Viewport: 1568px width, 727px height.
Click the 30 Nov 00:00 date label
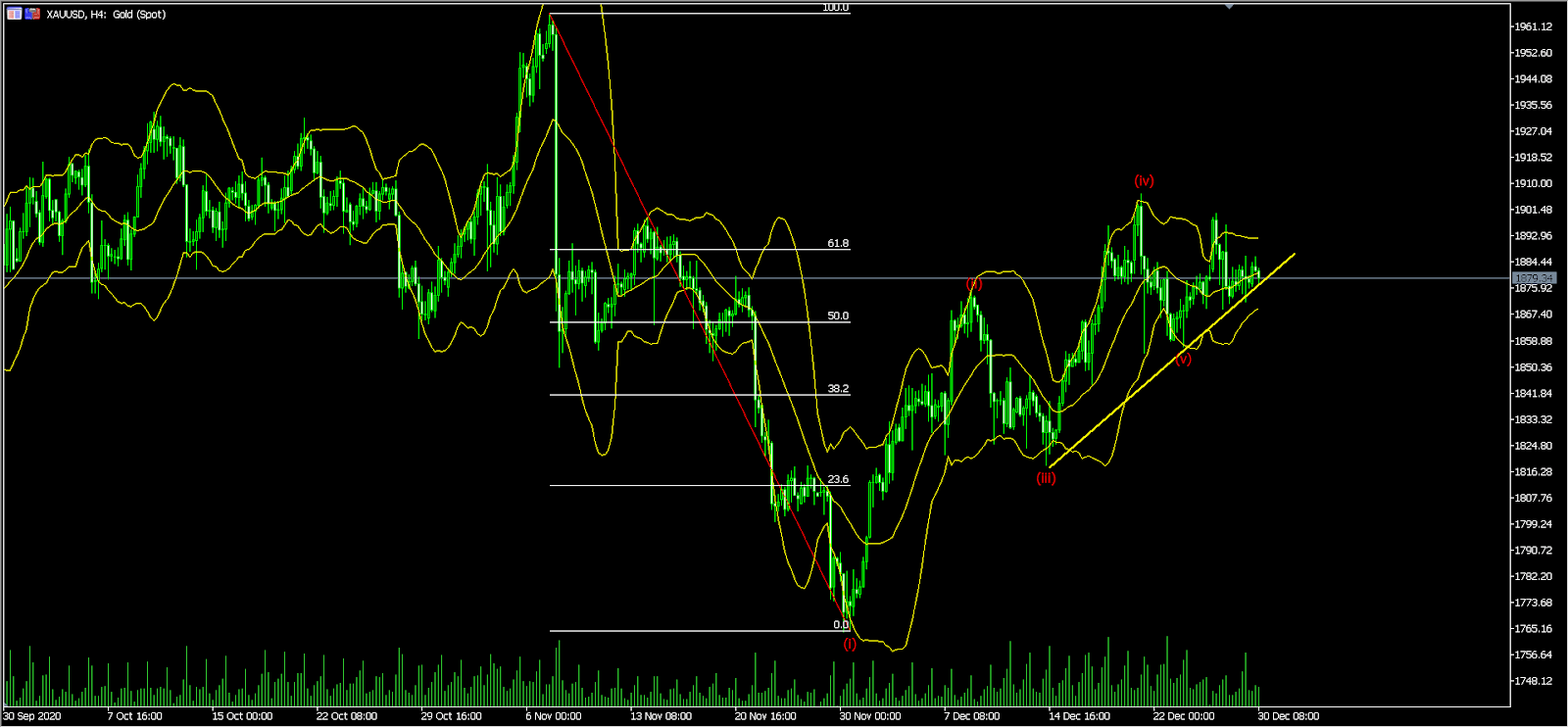click(869, 716)
